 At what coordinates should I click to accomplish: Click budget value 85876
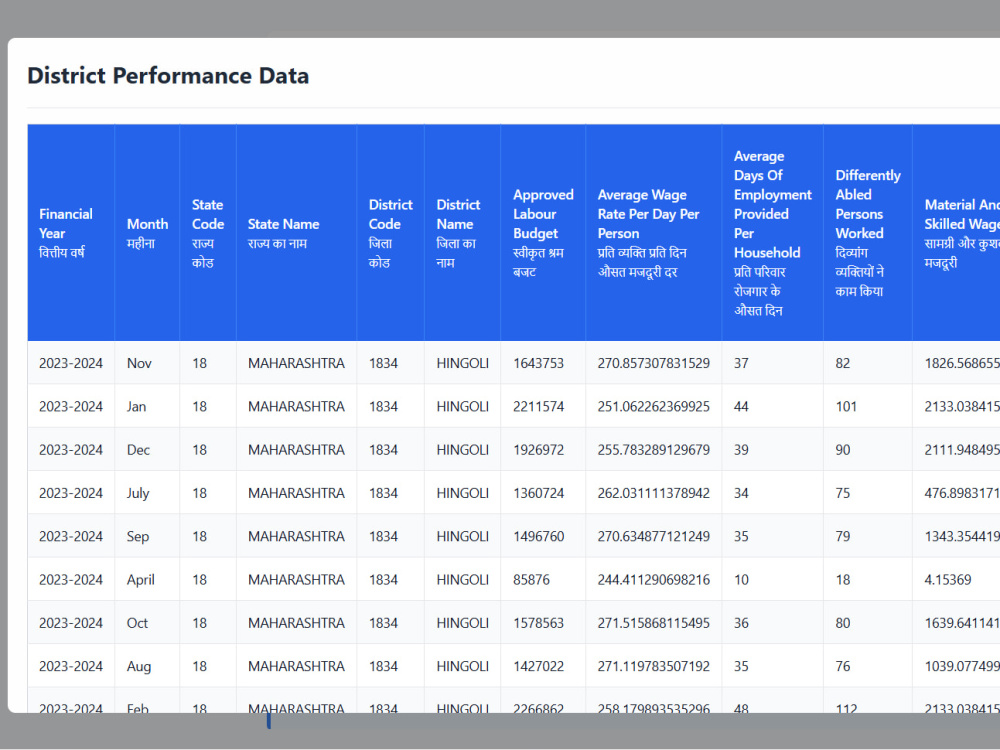coord(531,580)
